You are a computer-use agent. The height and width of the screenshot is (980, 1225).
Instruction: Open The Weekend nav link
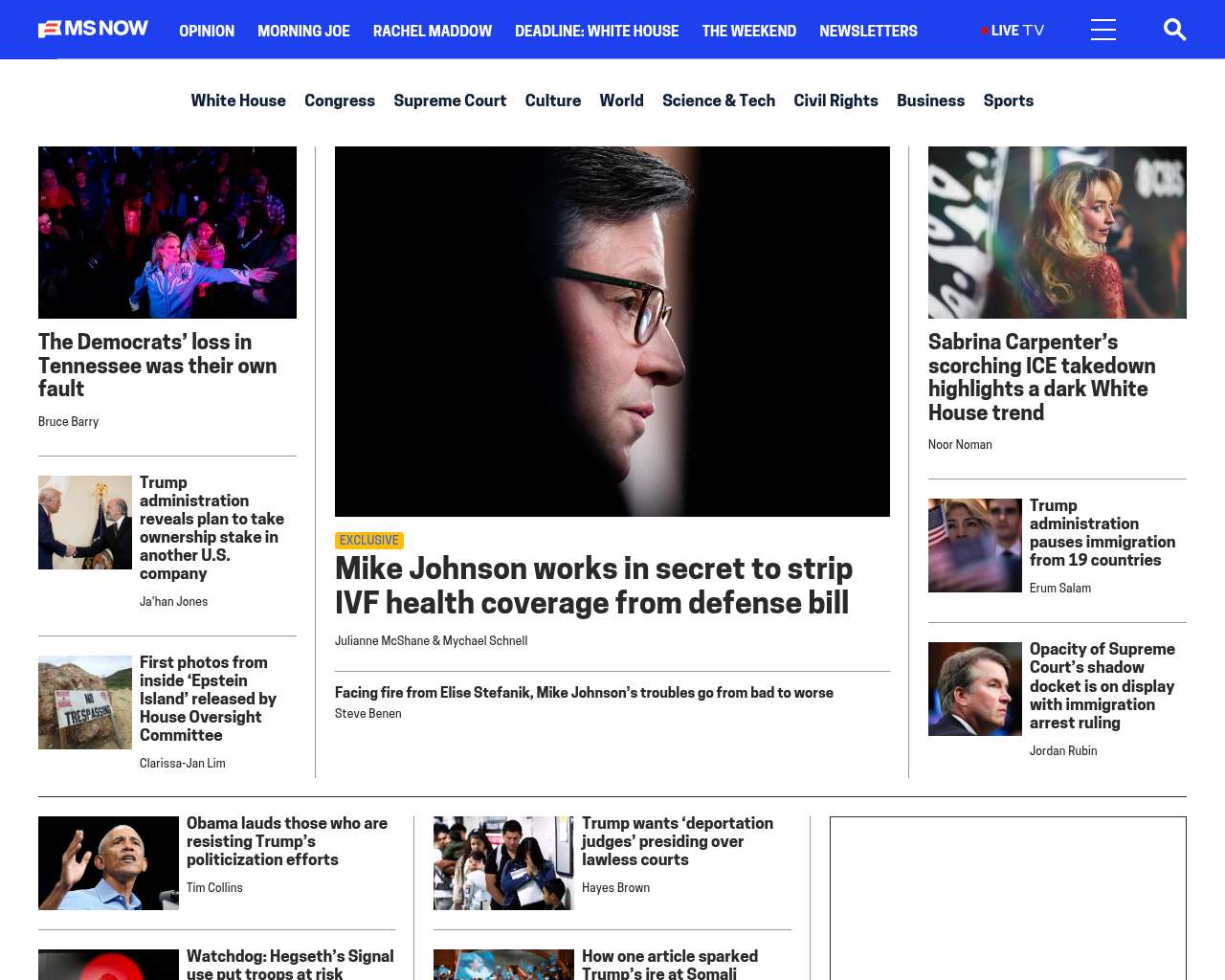click(x=749, y=31)
